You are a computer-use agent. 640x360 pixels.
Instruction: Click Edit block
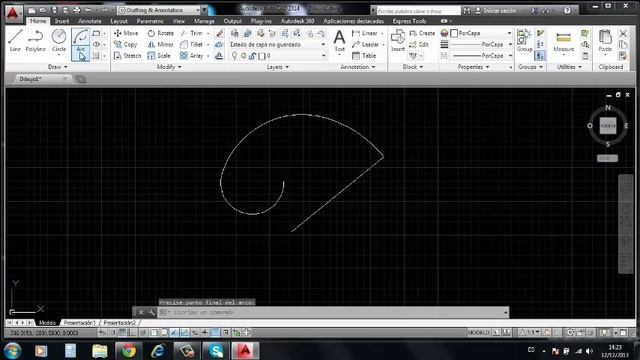click(x=419, y=44)
